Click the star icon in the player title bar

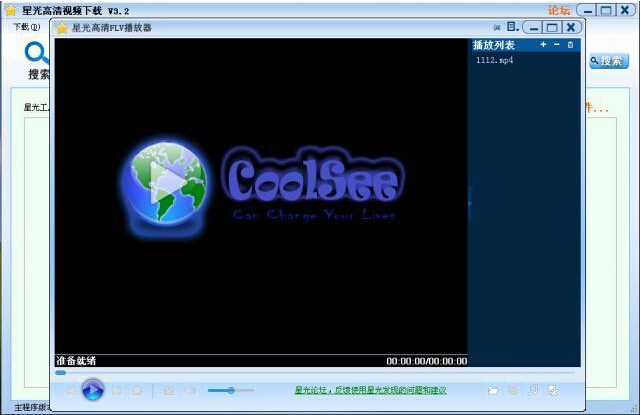pos(62,28)
